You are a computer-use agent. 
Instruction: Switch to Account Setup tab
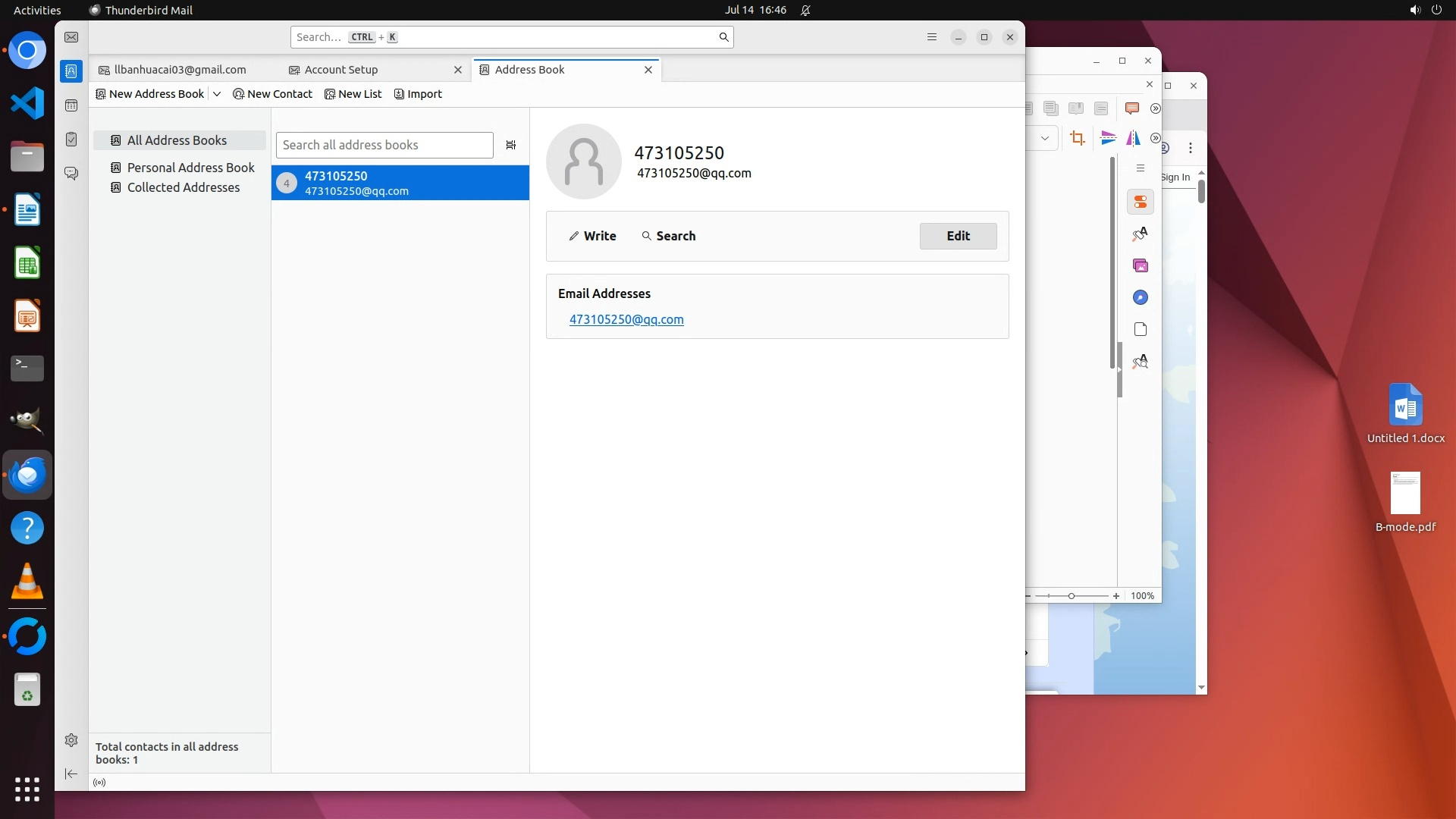tap(341, 70)
